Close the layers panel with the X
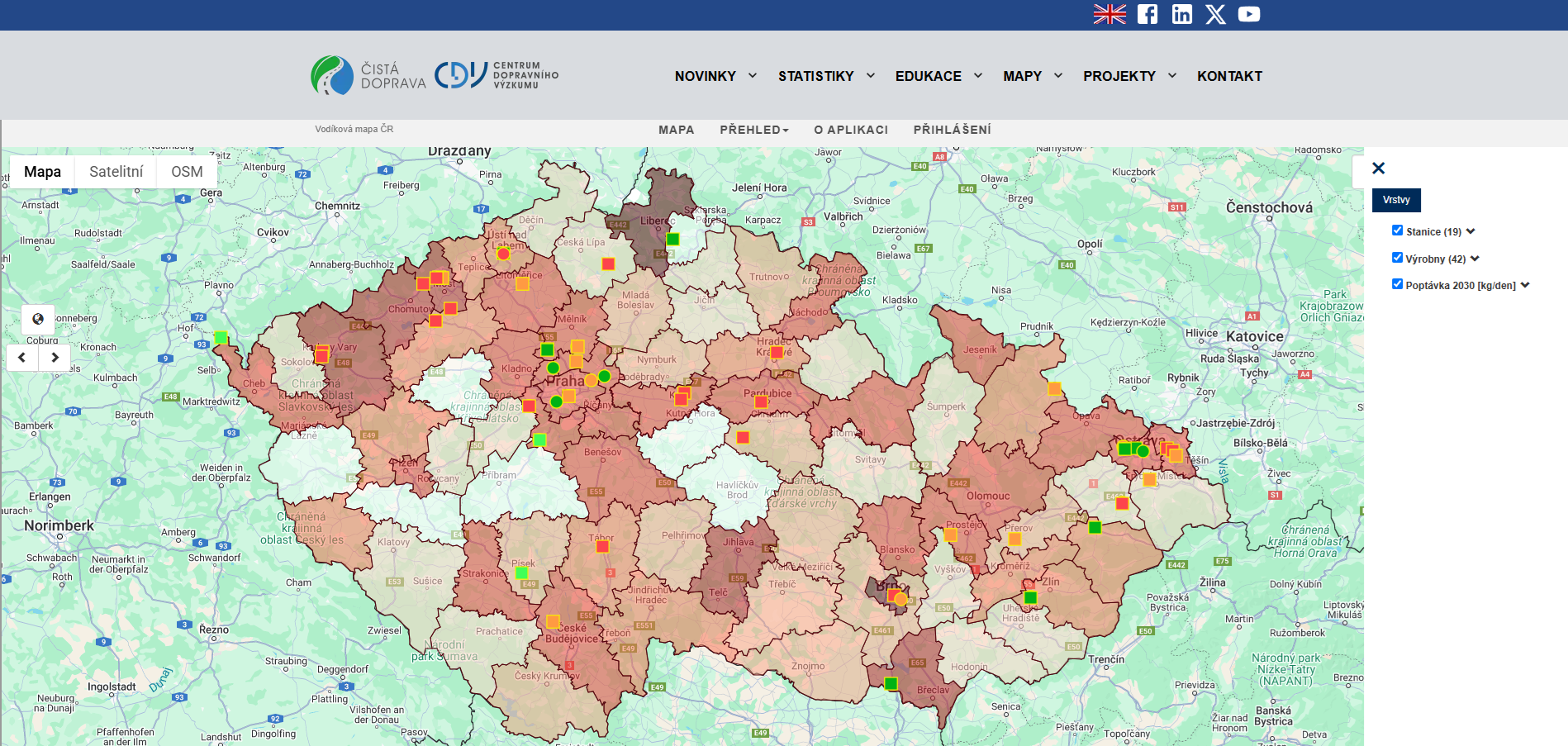 pos(1378,168)
